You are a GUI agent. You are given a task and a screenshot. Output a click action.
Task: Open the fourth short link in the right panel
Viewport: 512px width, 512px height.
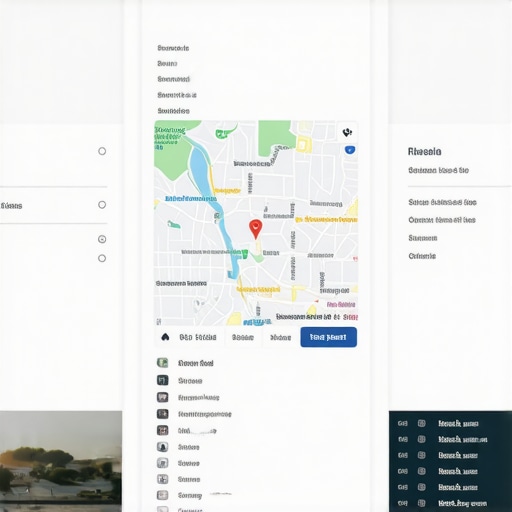pyautogui.click(x=422, y=256)
